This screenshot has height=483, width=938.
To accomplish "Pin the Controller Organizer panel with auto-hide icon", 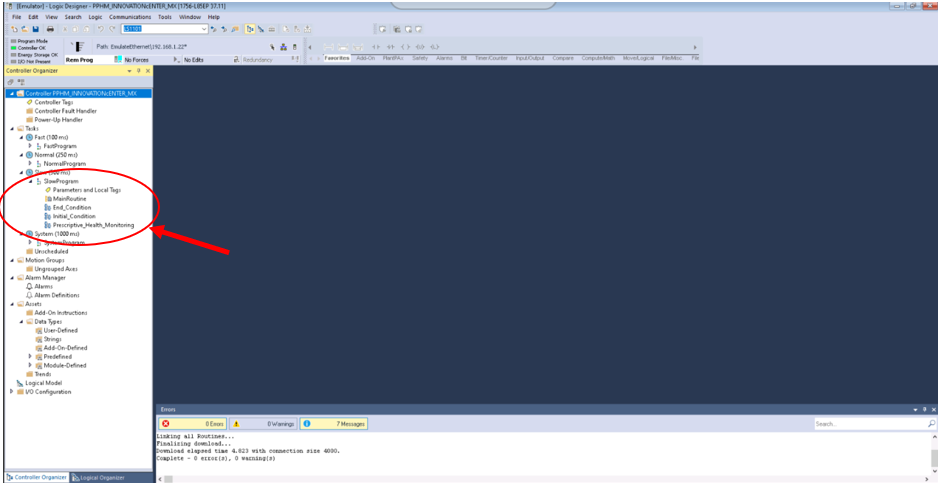I will 139,71.
